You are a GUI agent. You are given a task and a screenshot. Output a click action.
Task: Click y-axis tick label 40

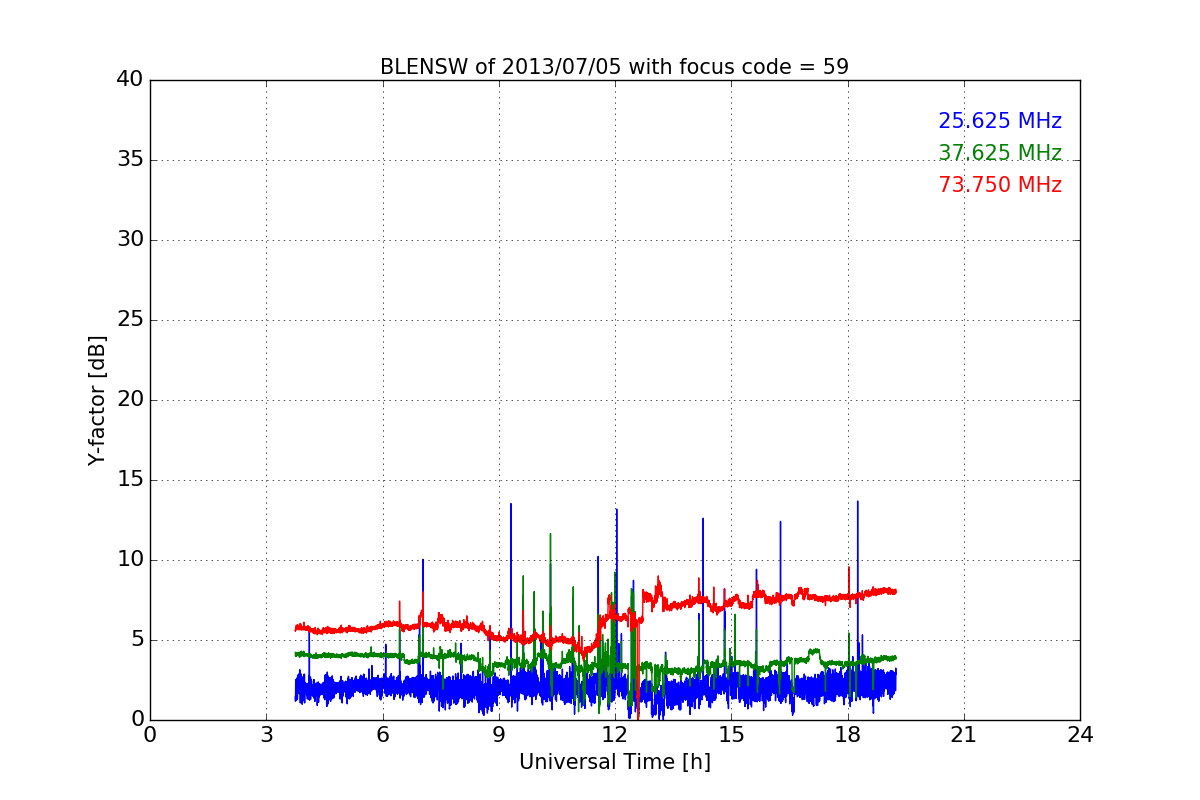click(130, 80)
